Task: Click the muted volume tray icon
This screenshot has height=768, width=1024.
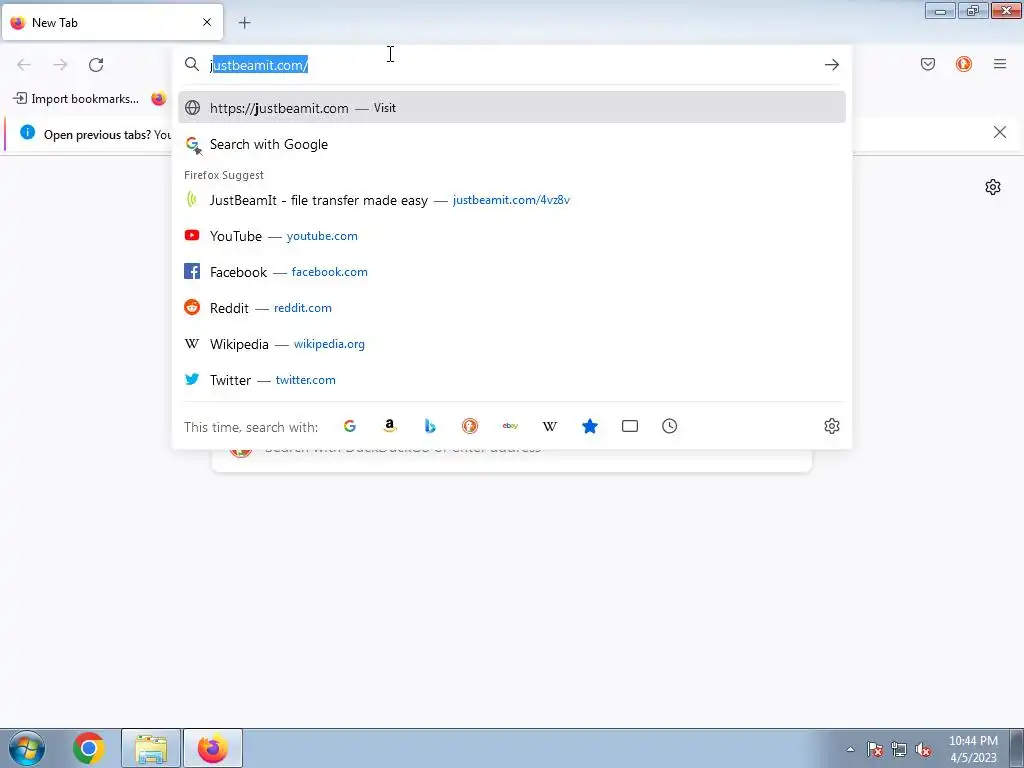Action: (x=923, y=749)
